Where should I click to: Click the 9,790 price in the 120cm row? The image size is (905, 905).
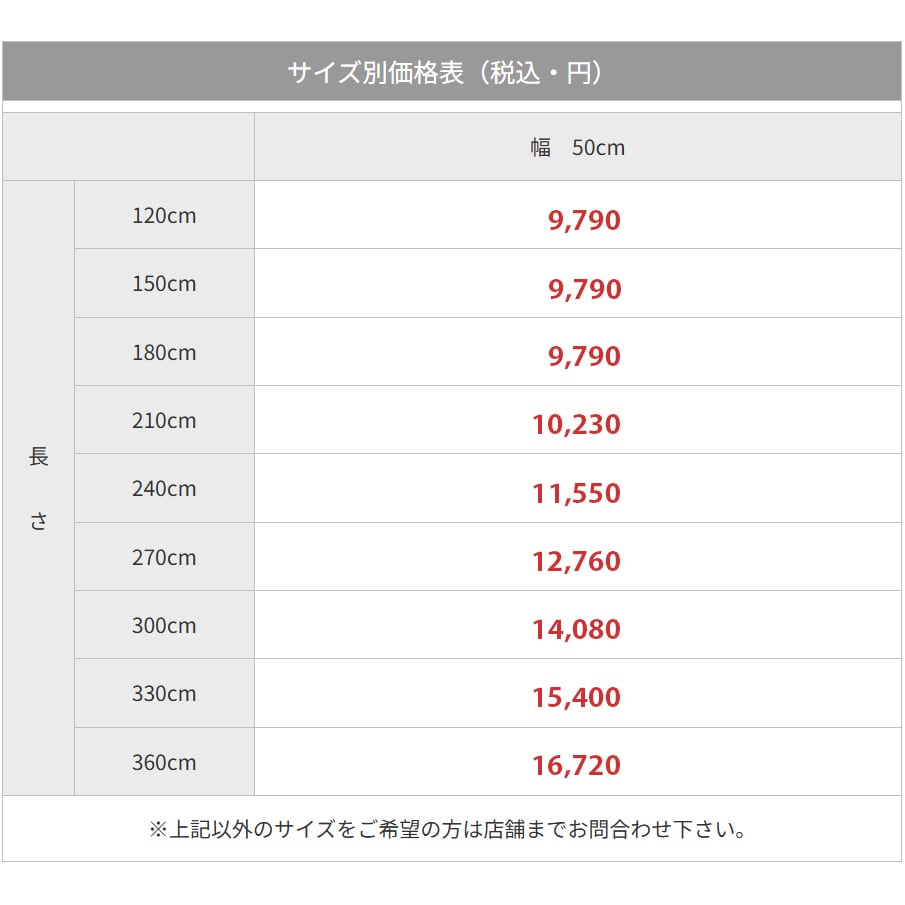tap(584, 221)
